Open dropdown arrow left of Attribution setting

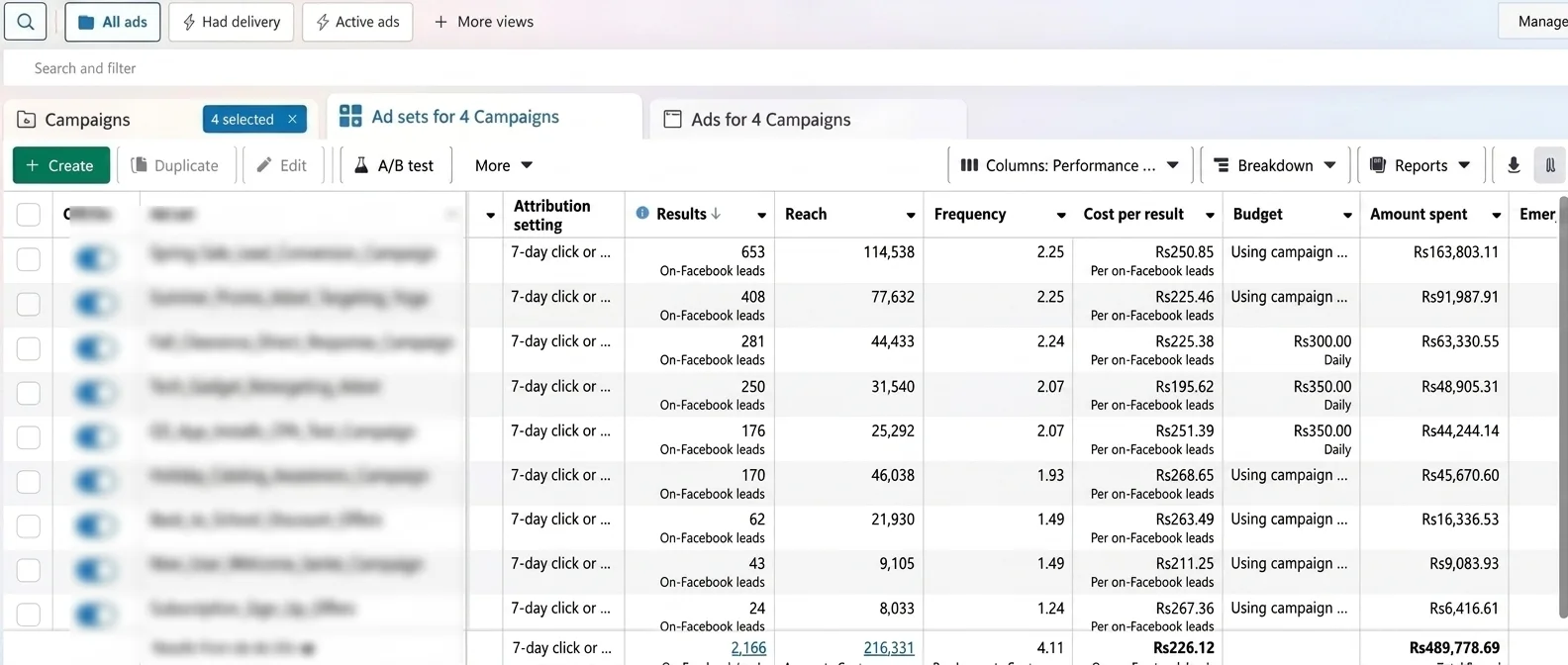[490, 215]
